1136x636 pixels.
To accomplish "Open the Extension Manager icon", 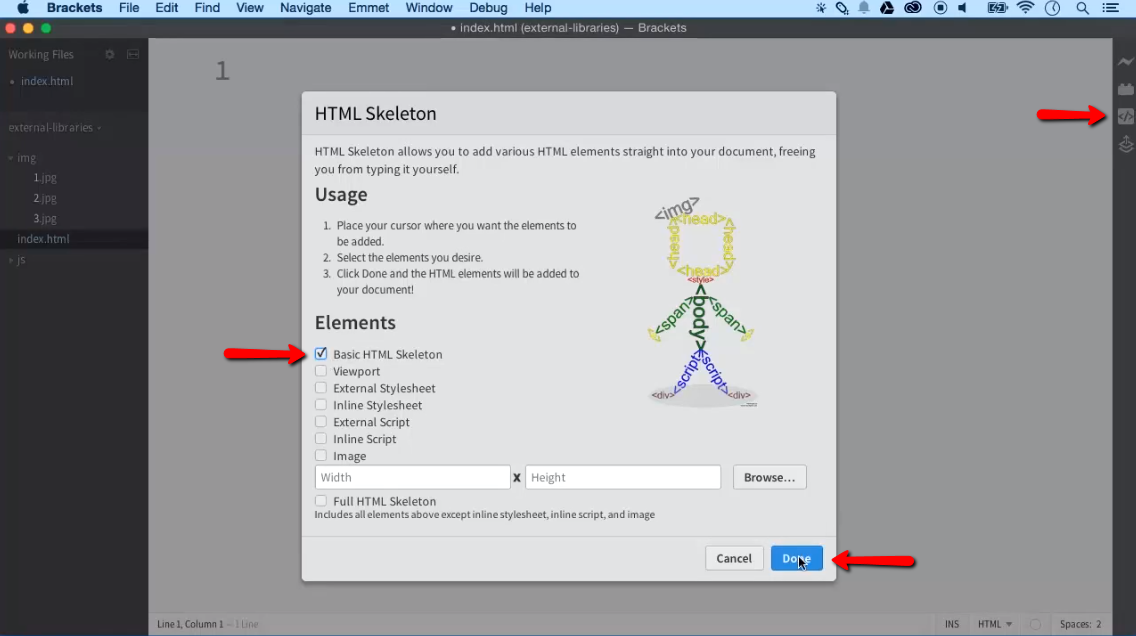I will pos(1126,89).
